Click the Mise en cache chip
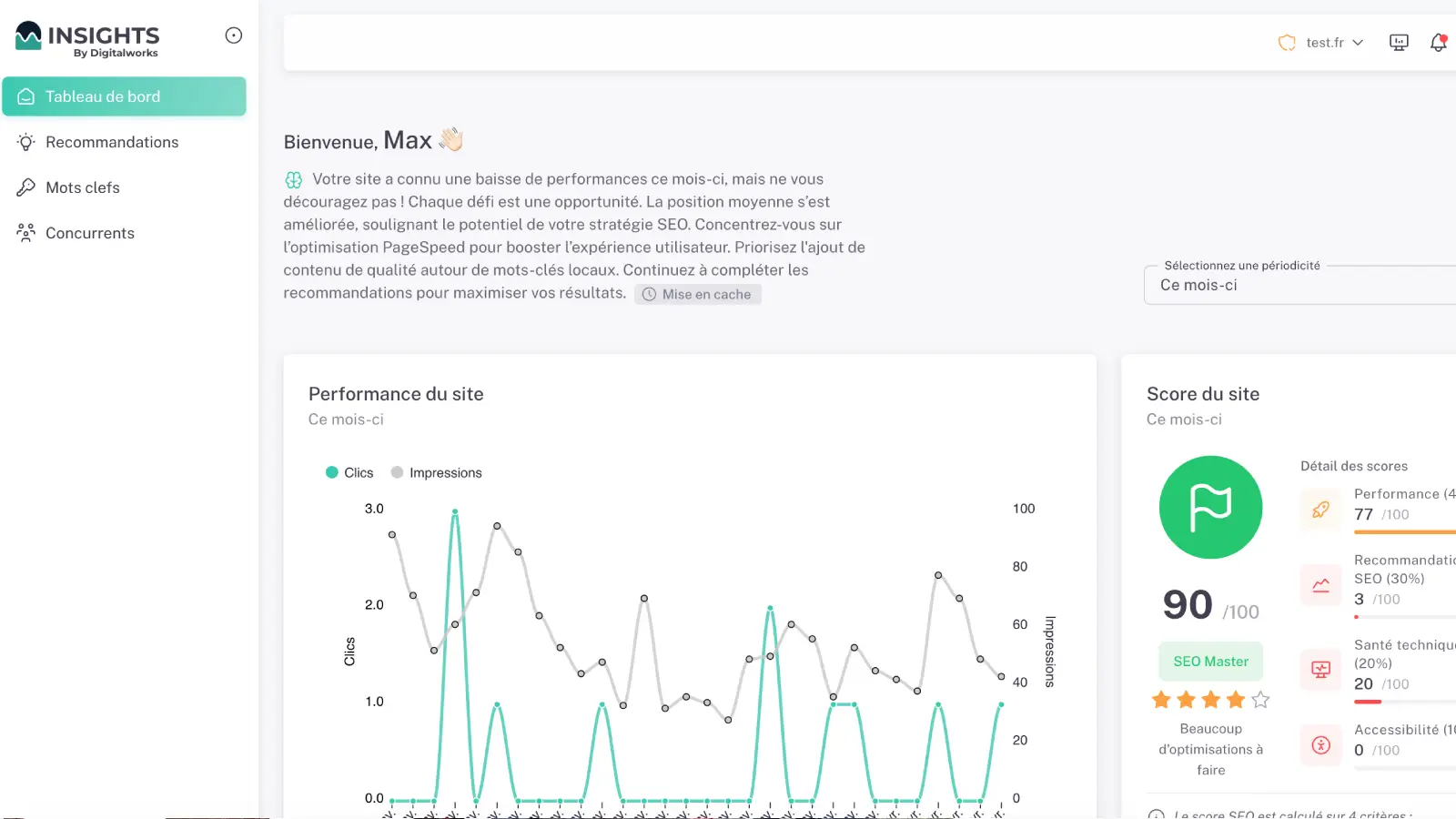Screen dimensions: 1456x819 (x=697, y=293)
